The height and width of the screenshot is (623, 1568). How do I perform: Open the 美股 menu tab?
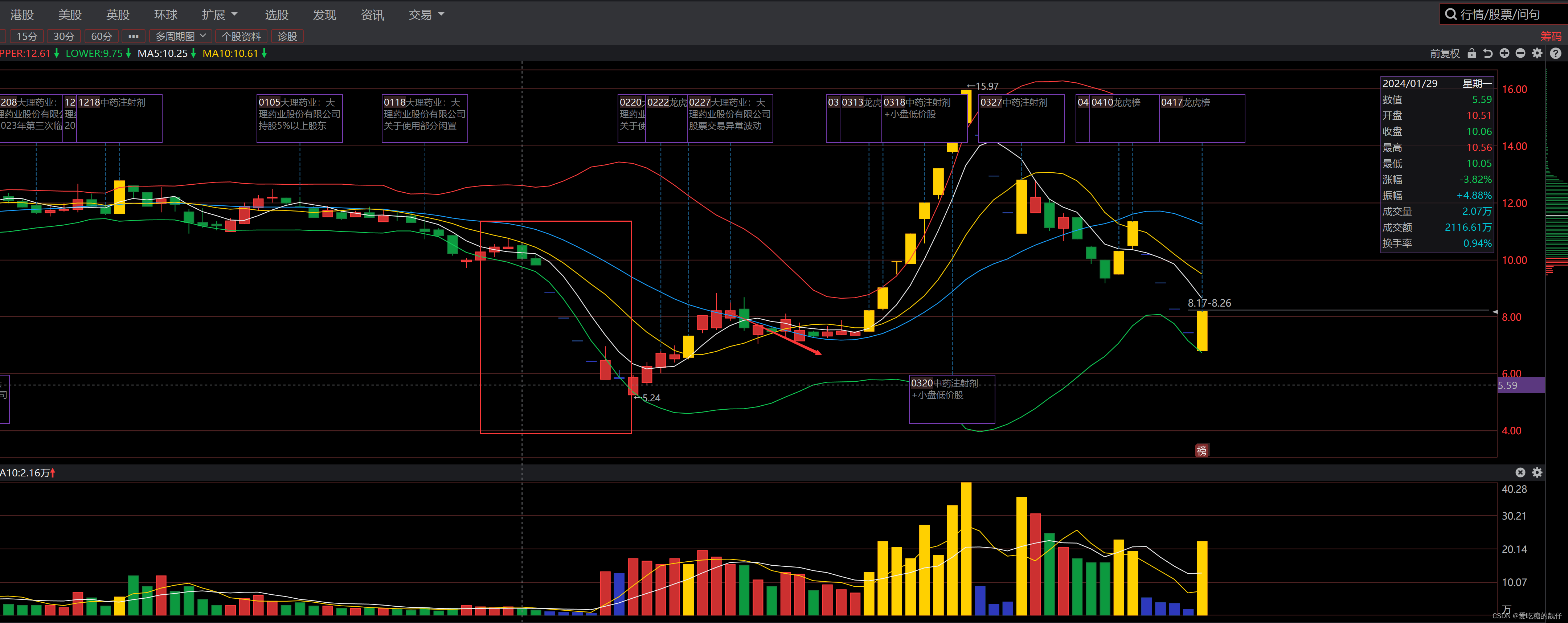tap(70, 15)
